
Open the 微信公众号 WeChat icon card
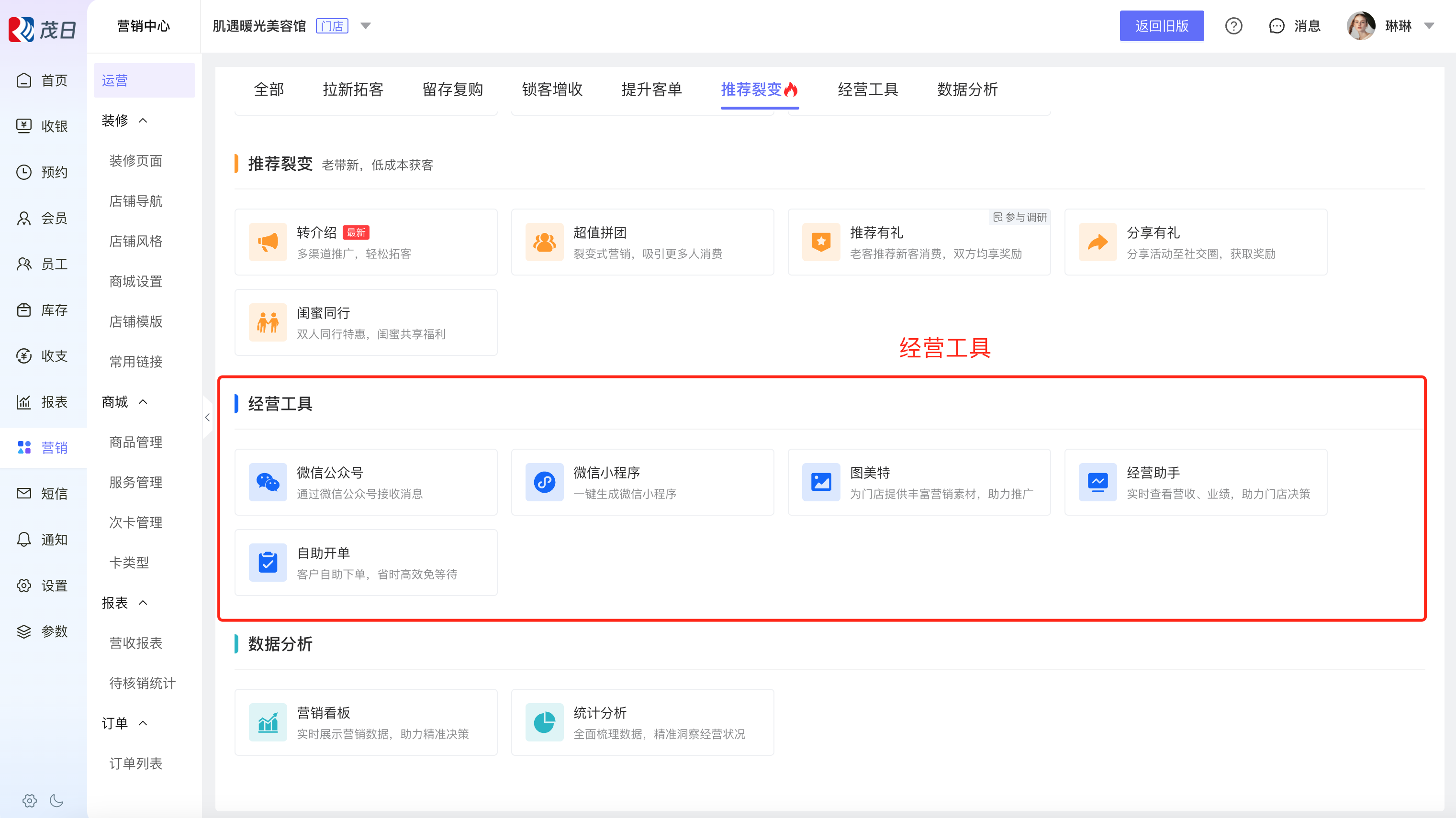[x=268, y=482]
